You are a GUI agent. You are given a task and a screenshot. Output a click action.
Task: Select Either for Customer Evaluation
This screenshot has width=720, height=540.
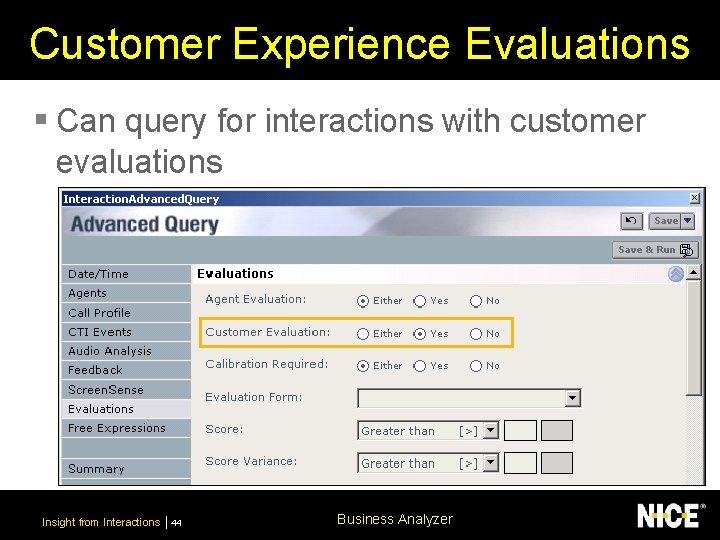point(363,334)
